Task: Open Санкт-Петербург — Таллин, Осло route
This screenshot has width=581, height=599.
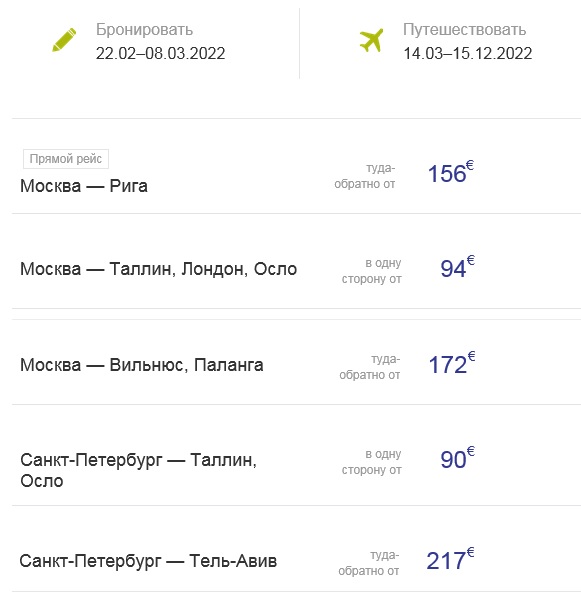Action: tap(138, 470)
